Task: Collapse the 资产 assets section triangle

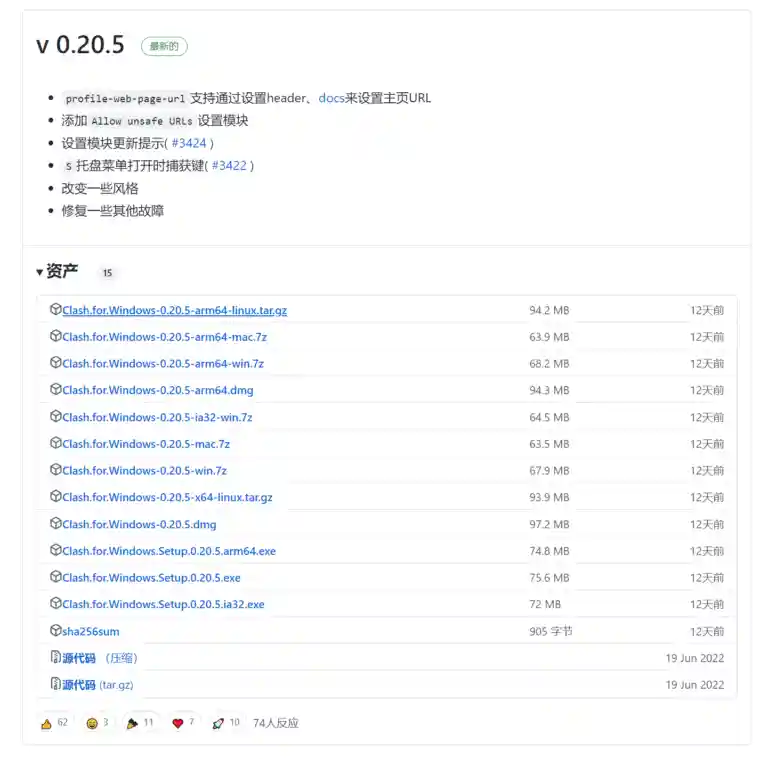Action: point(39,272)
